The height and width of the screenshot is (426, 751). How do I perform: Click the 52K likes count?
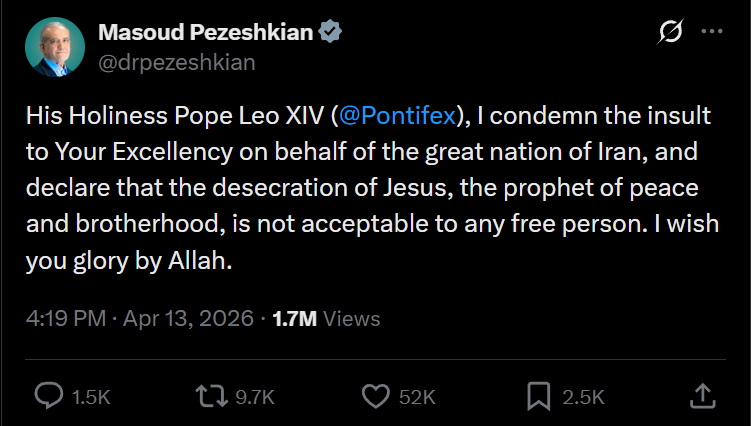417,397
